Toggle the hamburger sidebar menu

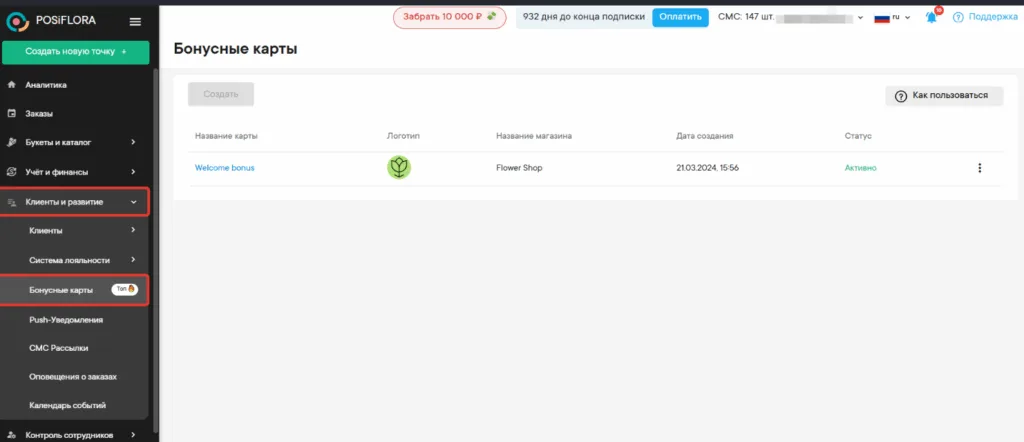click(135, 22)
